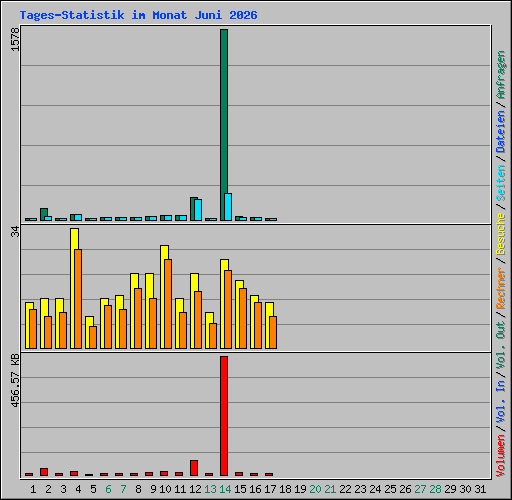This screenshot has width=512, height=500.
Task: Click the orange Rechner bar for day 17
Action: (273, 332)
